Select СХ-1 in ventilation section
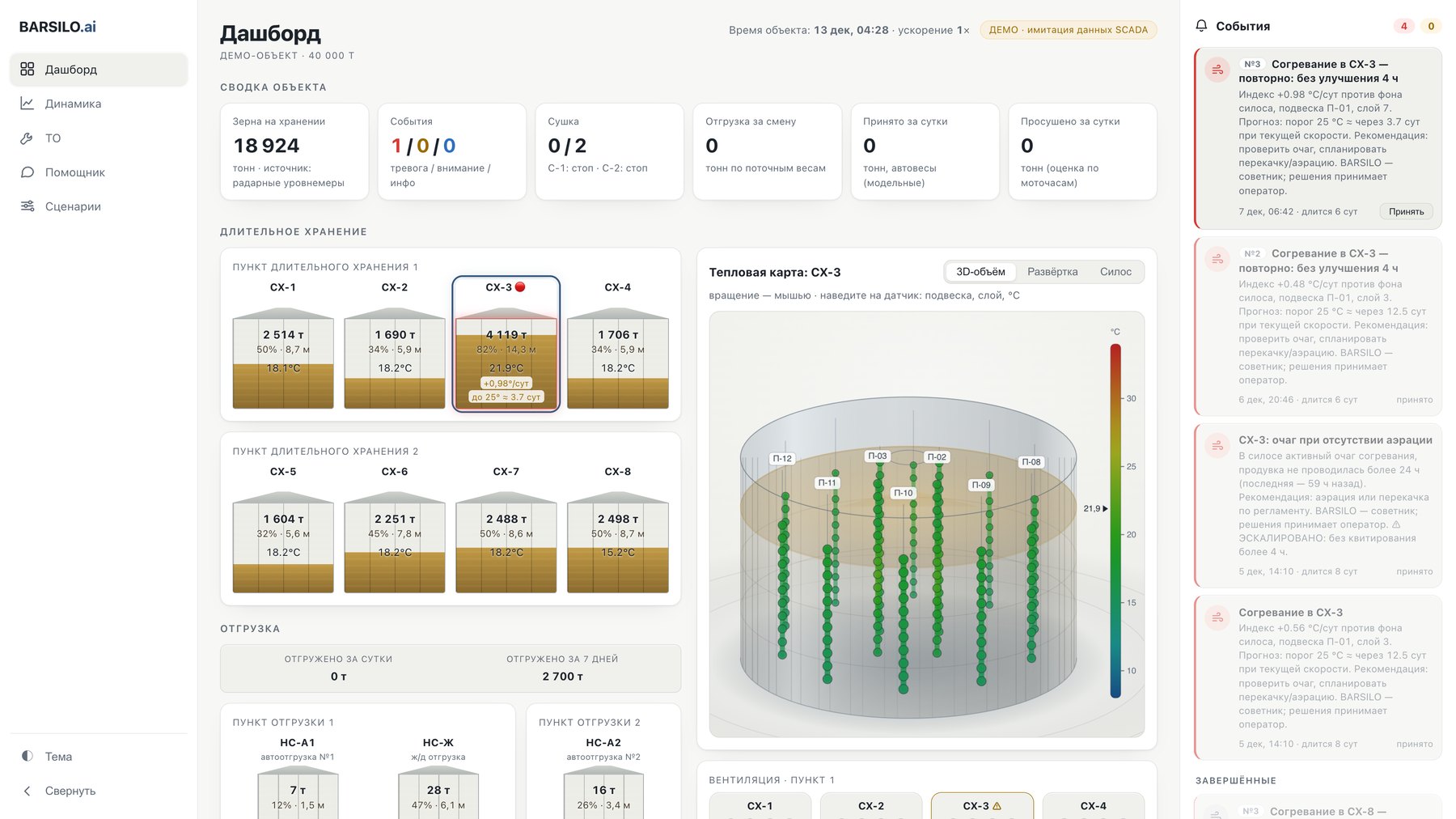This screenshot has width=1456, height=819. tap(760, 806)
